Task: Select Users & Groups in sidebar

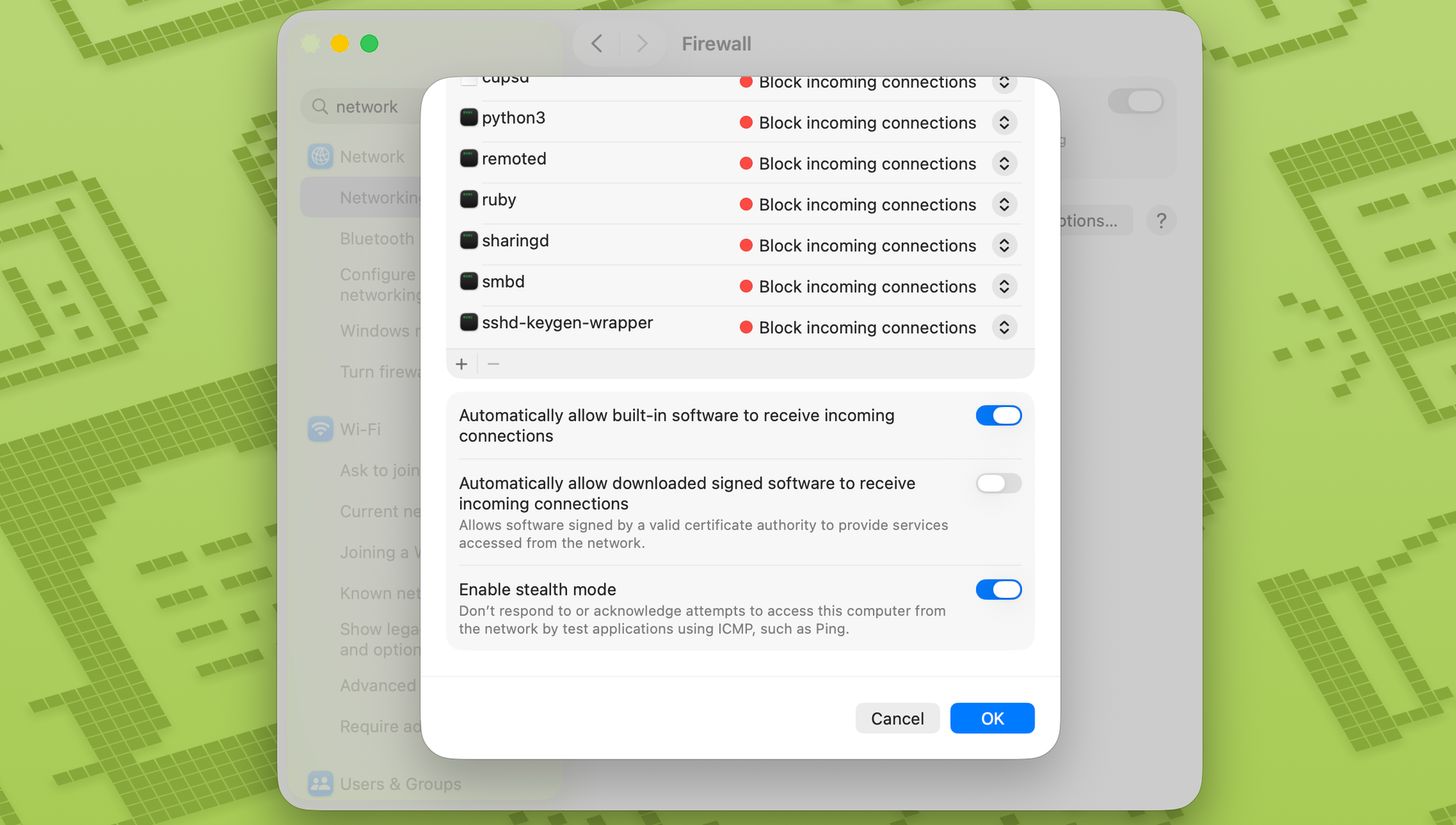Action: (400, 784)
